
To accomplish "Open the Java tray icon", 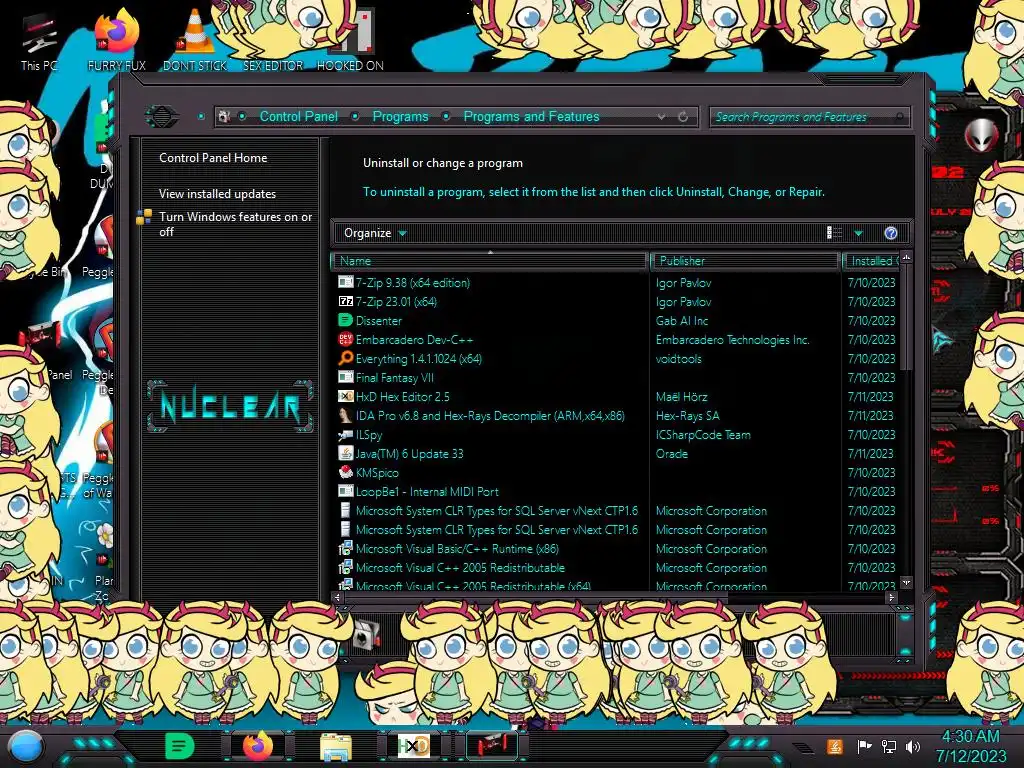I will pos(835,746).
